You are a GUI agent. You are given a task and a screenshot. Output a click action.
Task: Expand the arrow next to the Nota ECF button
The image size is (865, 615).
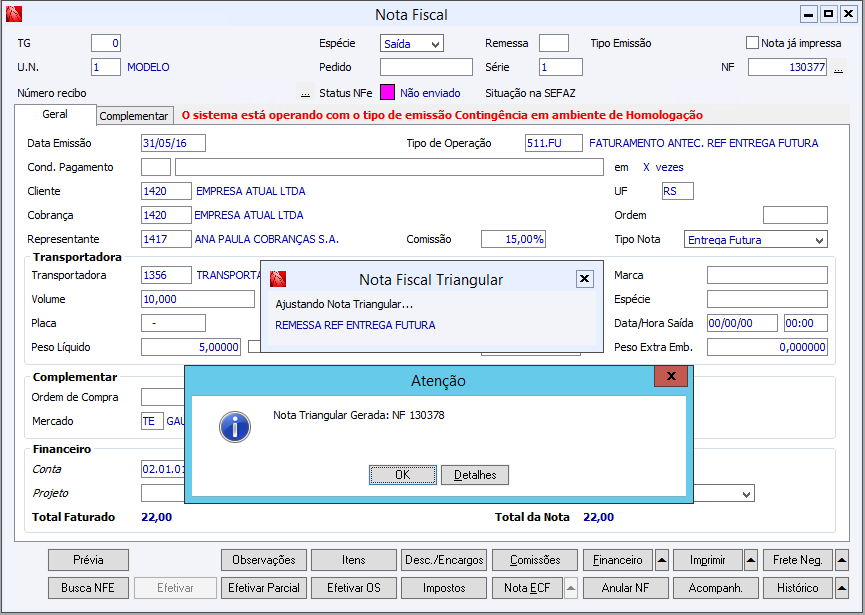pyautogui.click(x=571, y=588)
